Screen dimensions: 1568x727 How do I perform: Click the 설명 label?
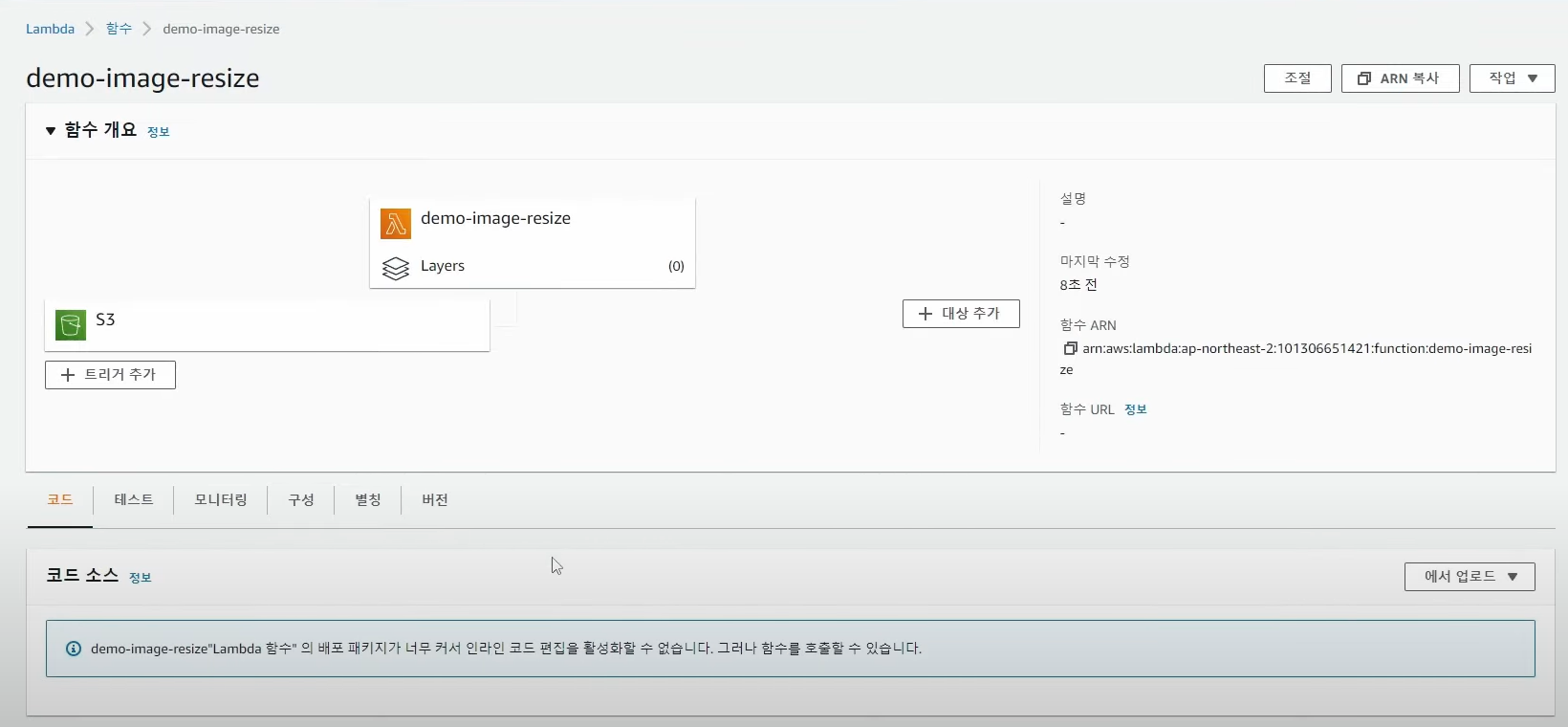tap(1073, 199)
